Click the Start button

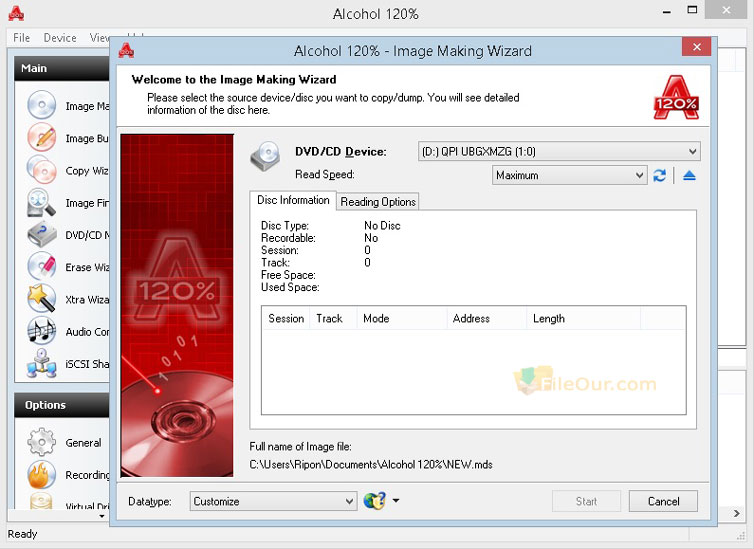tap(586, 501)
